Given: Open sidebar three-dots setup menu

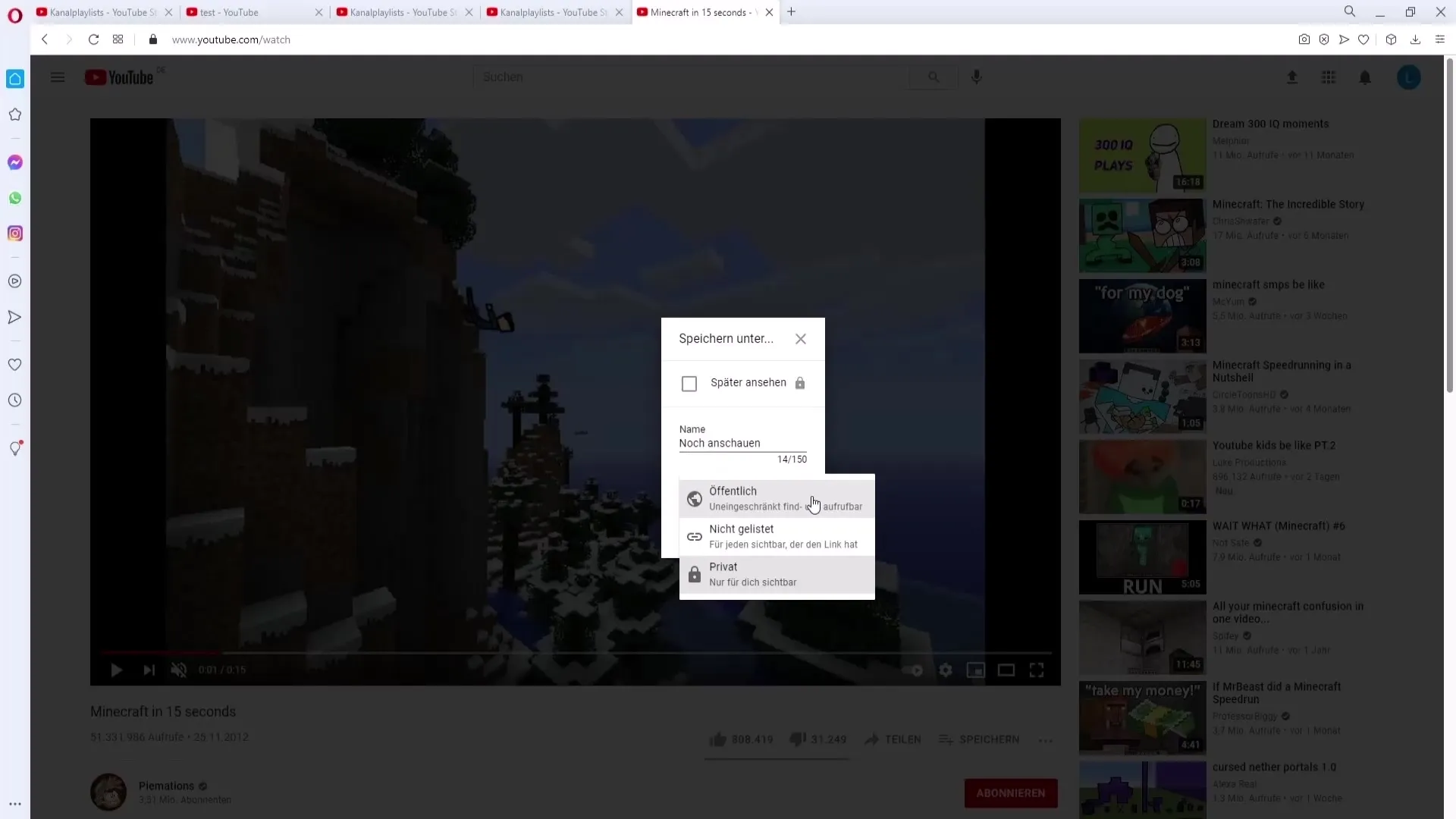Looking at the screenshot, I should (x=15, y=804).
